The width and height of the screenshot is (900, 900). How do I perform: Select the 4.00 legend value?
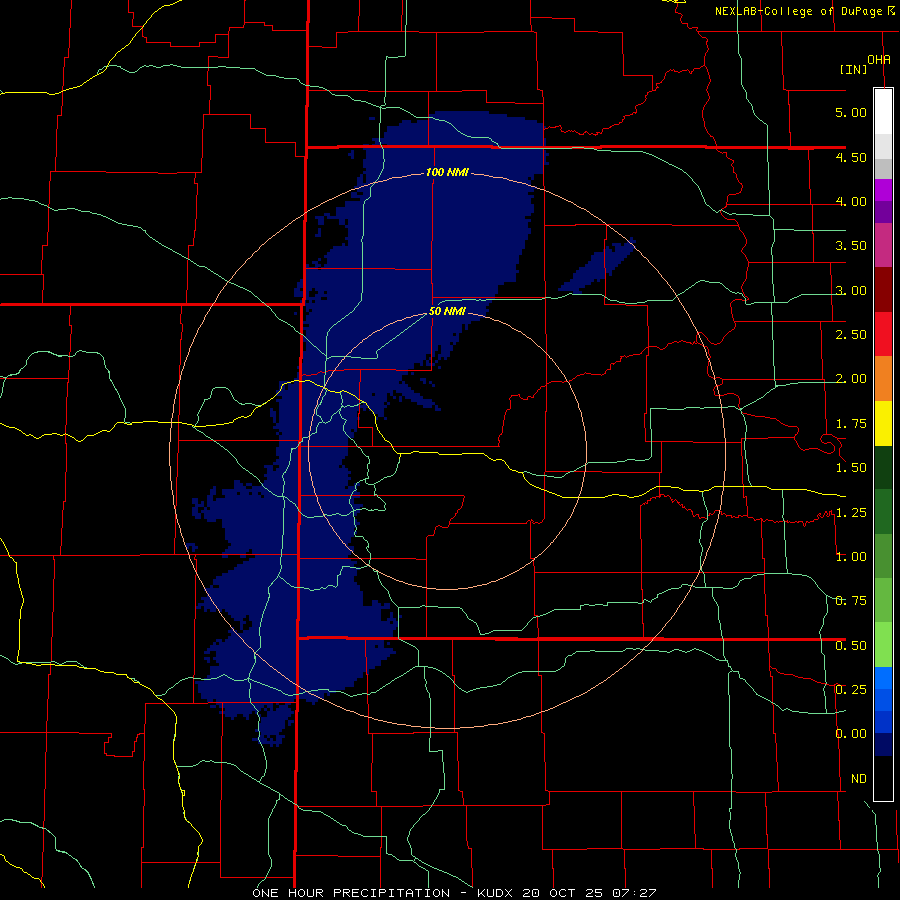[x=851, y=201]
